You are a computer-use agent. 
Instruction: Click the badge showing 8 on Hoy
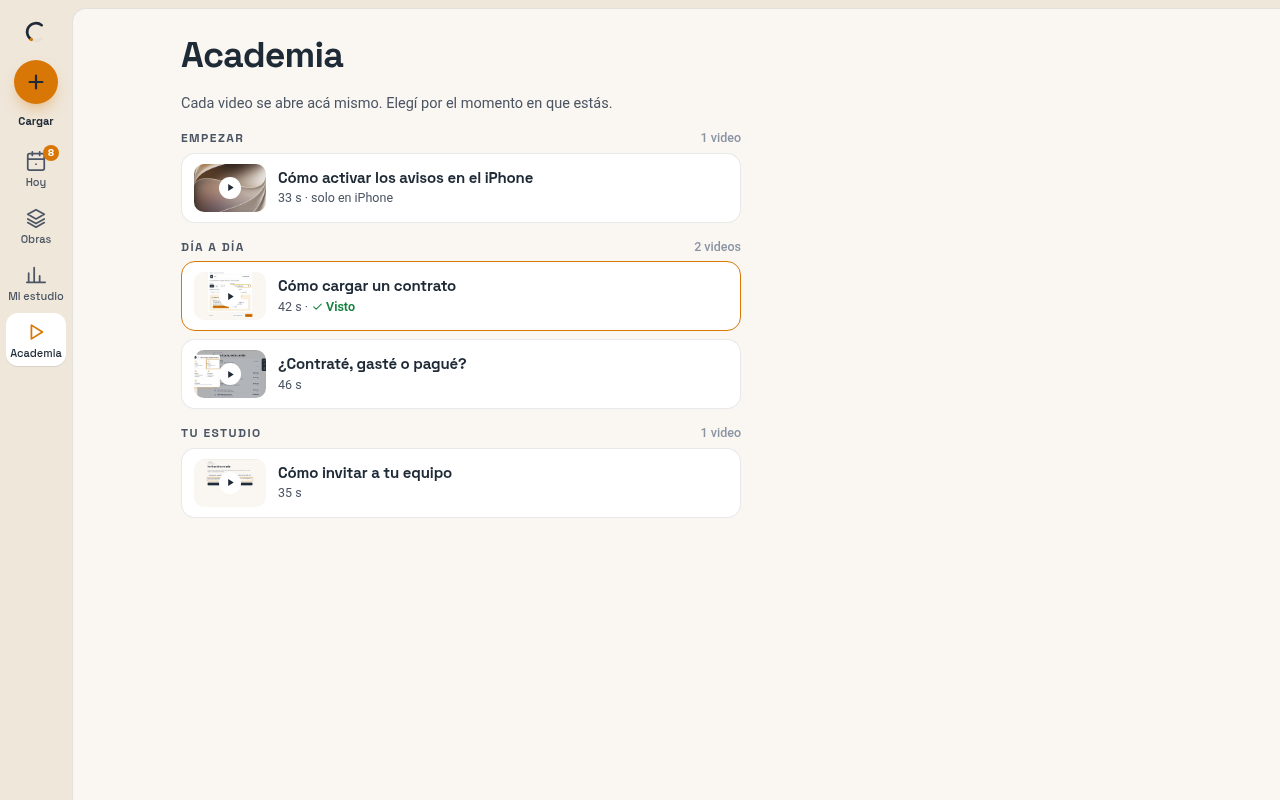coord(51,153)
